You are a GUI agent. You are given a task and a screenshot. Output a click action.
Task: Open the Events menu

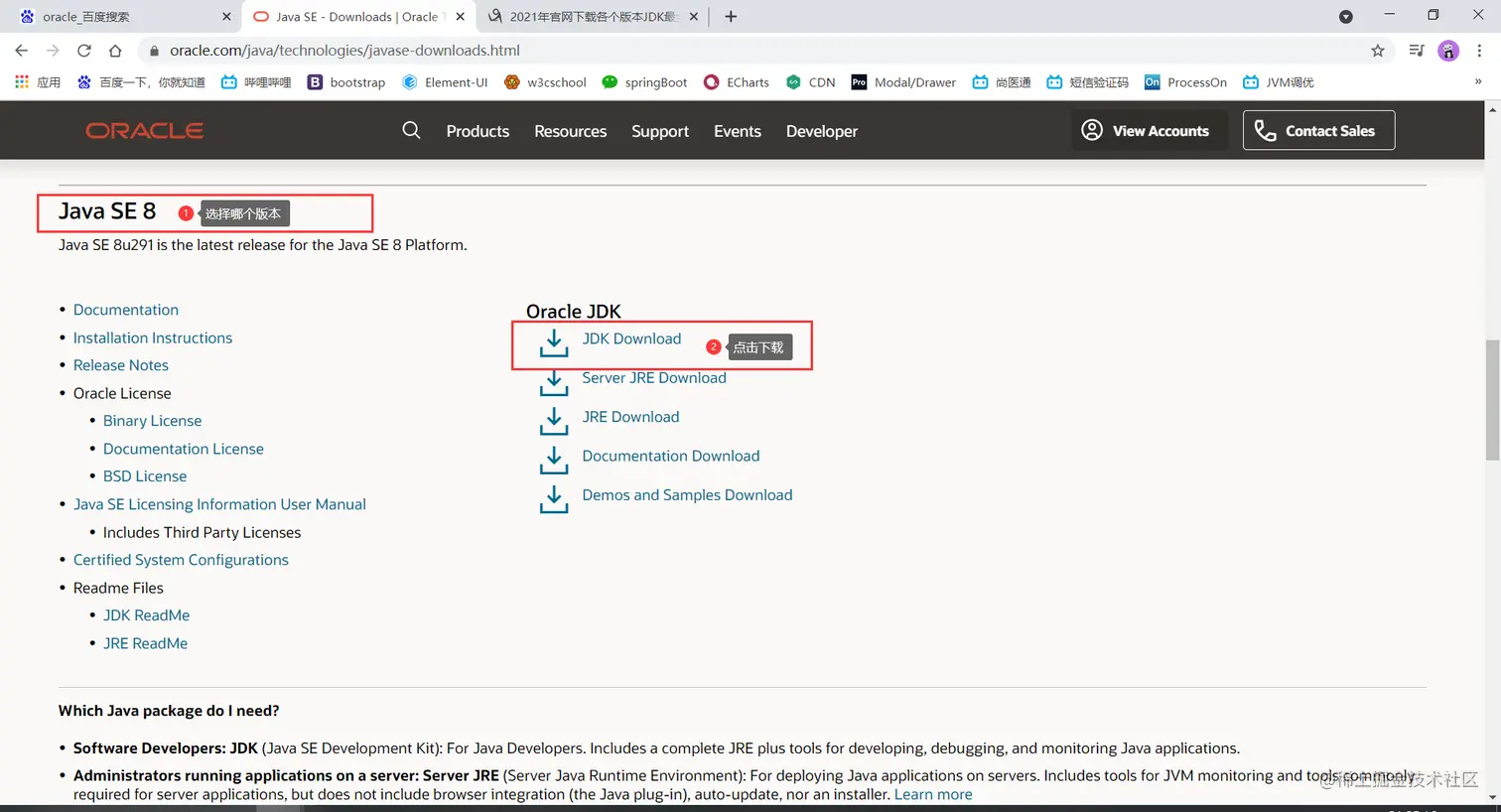pyautogui.click(x=738, y=131)
